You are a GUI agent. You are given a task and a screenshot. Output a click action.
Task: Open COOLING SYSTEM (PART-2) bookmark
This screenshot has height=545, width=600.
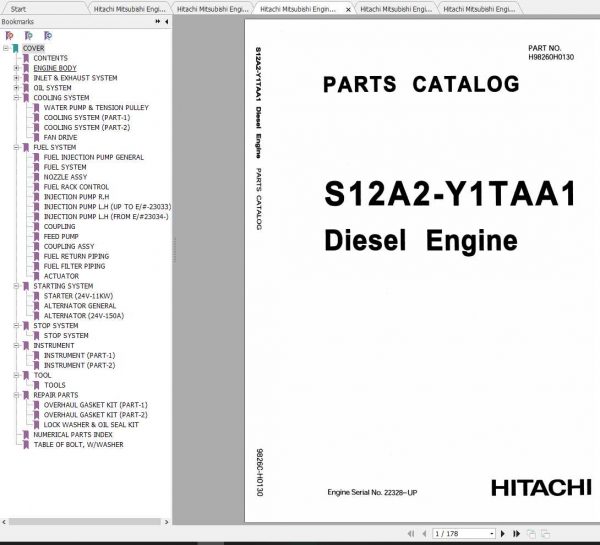87,127
